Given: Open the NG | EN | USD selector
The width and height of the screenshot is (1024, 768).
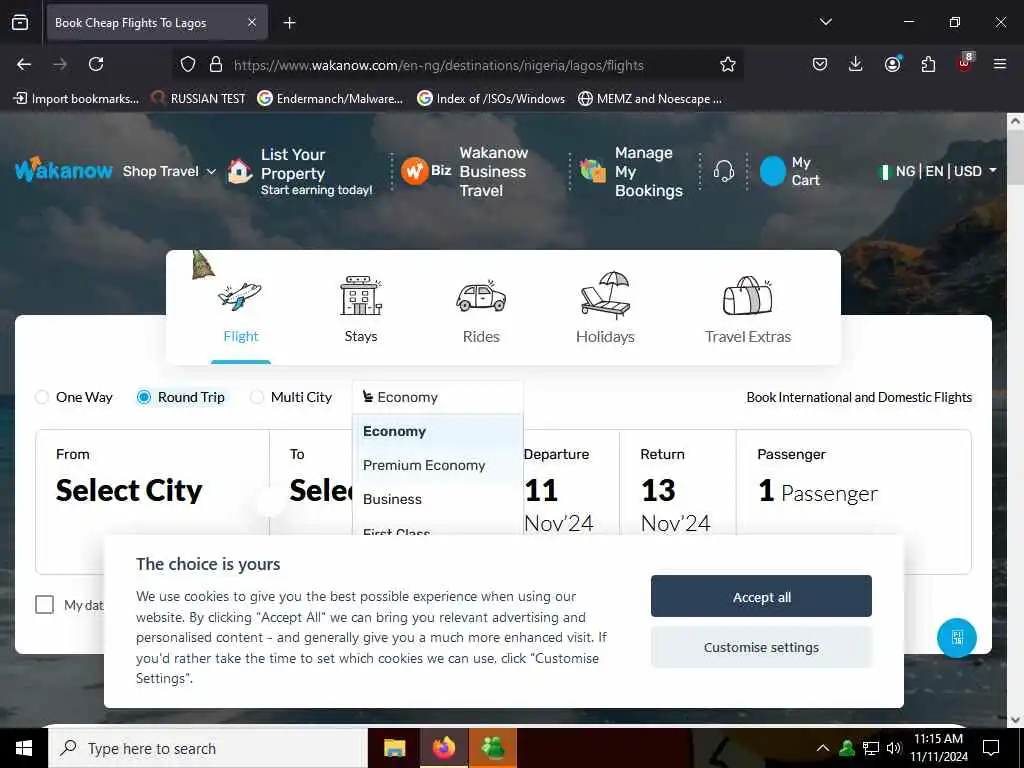Looking at the screenshot, I should [939, 171].
